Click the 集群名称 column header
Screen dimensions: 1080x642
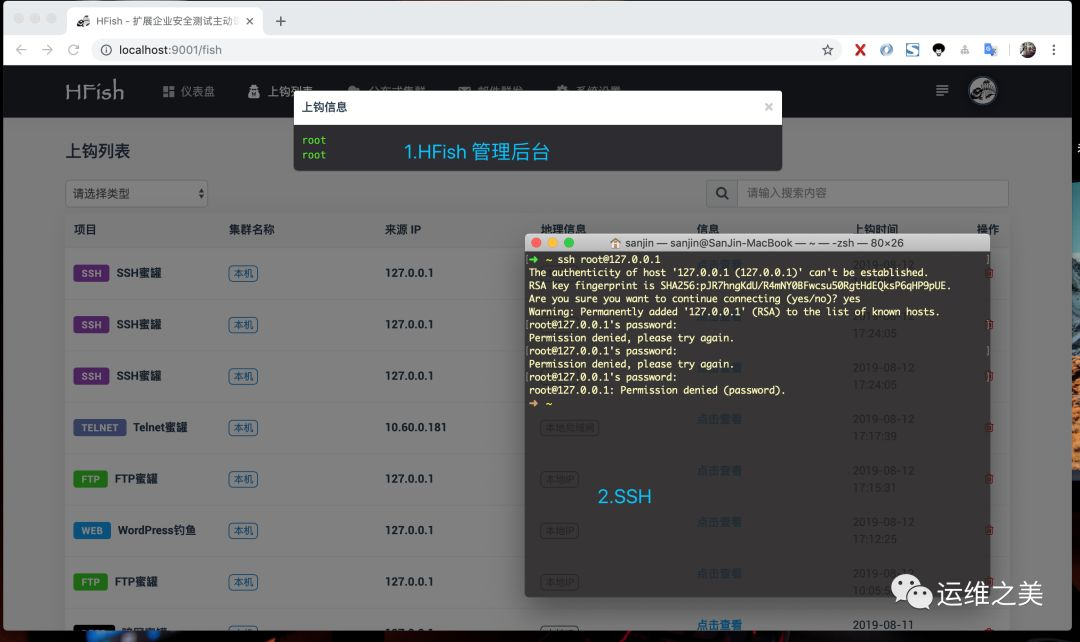pyautogui.click(x=251, y=229)
